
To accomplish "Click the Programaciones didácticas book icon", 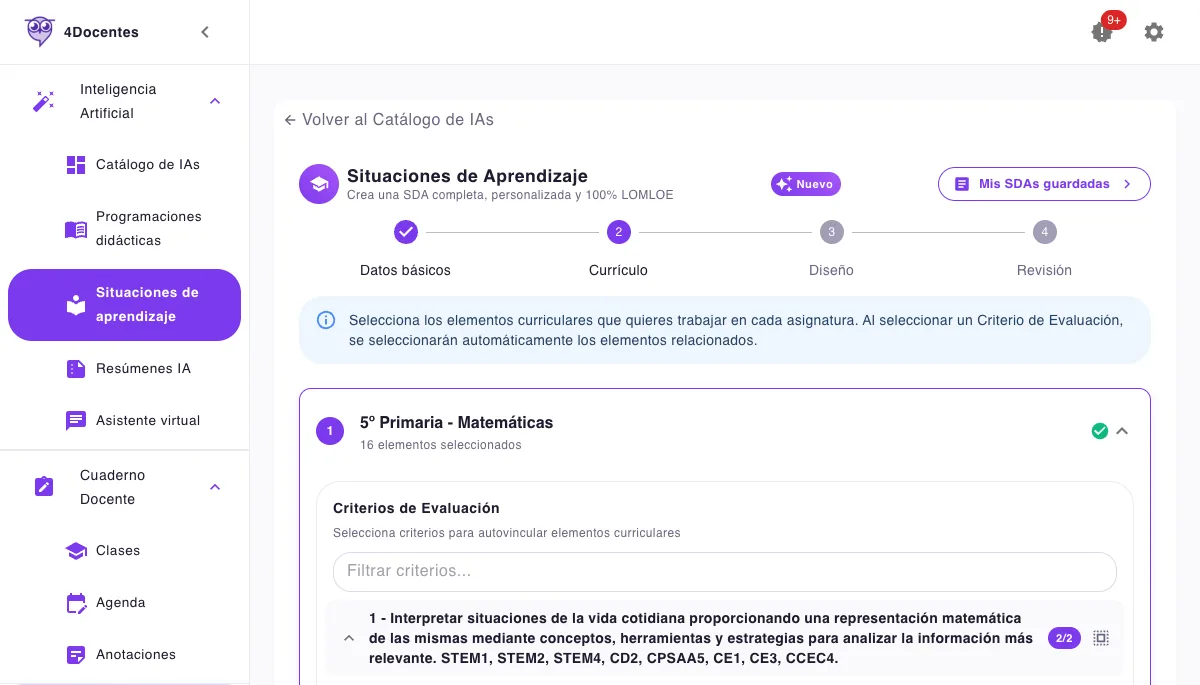I will pyautogui.click(x=76, y=229).
